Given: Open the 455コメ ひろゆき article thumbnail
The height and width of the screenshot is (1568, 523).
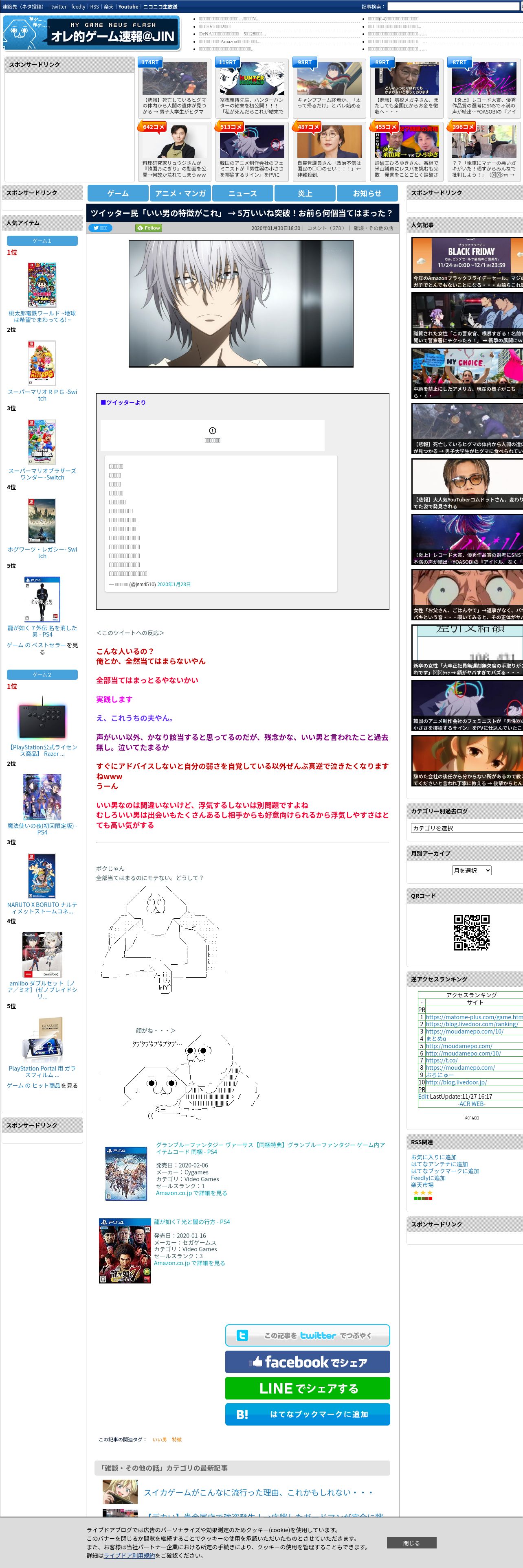Looking at the screenshot, I should [406, 141].
